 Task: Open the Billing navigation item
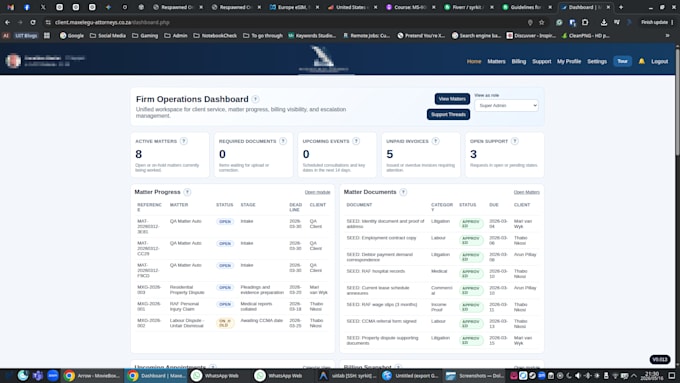tap(519, 62)
